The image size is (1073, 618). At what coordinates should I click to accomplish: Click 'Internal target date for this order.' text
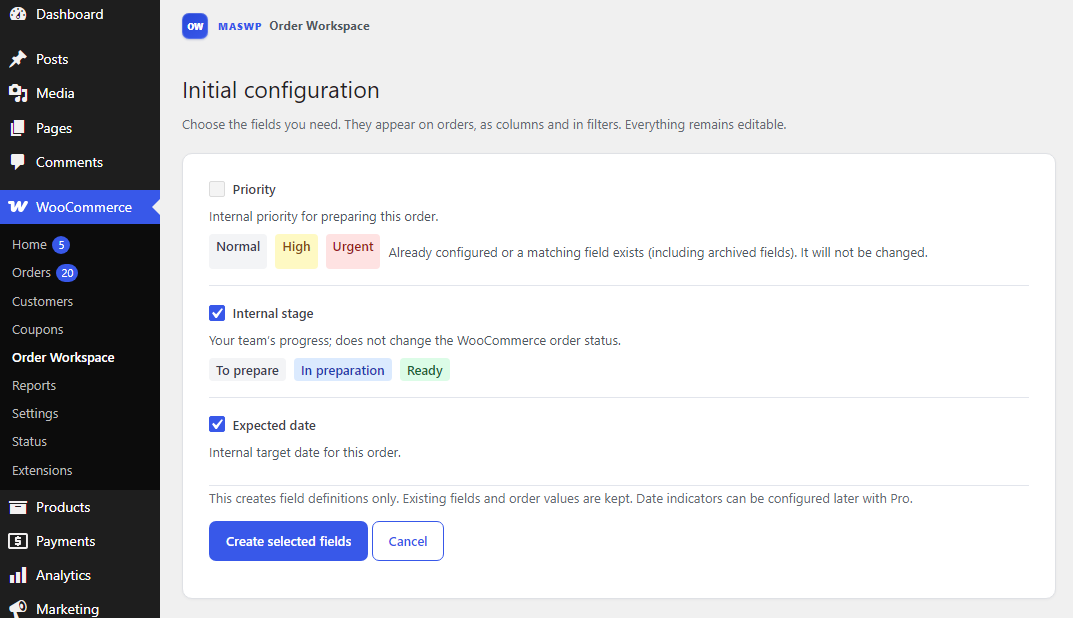305,452
